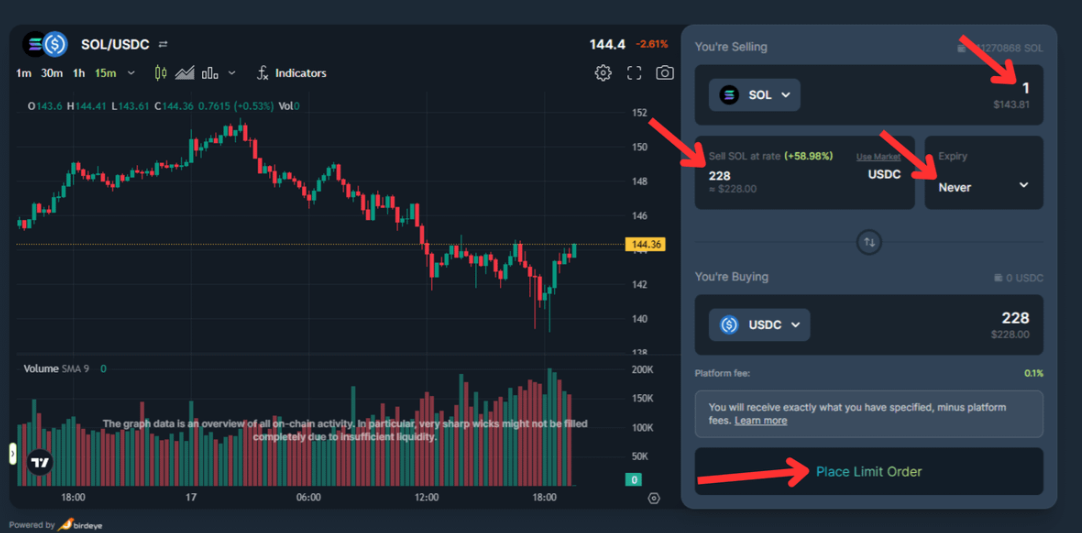Click the SOL/USDC token pair logo
Screen dimensions: 1082x533
tap(44, 44)
